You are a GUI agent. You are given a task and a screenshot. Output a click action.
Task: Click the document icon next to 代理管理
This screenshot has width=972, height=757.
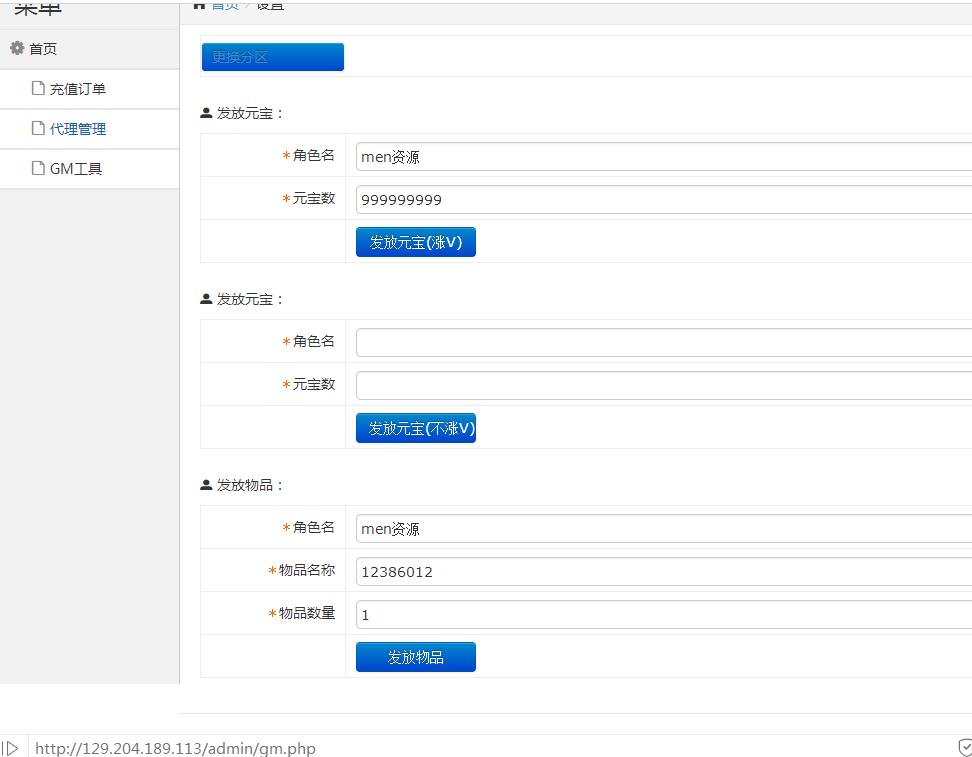pos(38,128)
